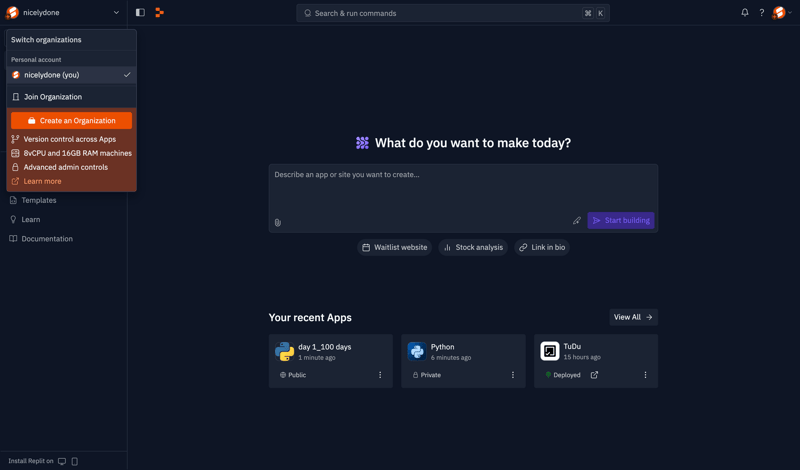Click the improve prompt pen icon
Screen dimensions: 800x470
pyautogui.click(x=577, y=220)
